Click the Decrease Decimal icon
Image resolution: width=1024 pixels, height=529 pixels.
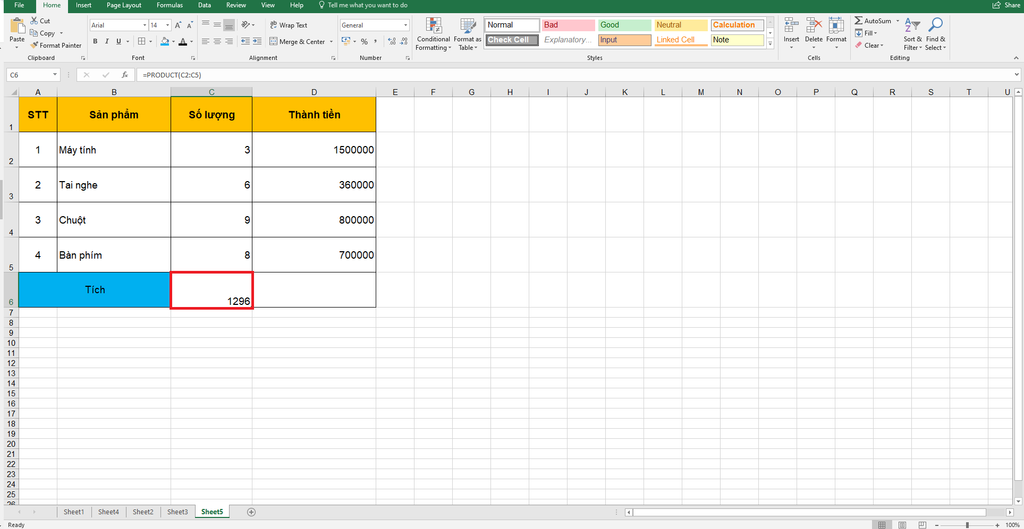pyautogui.click(x=404, y=41)
